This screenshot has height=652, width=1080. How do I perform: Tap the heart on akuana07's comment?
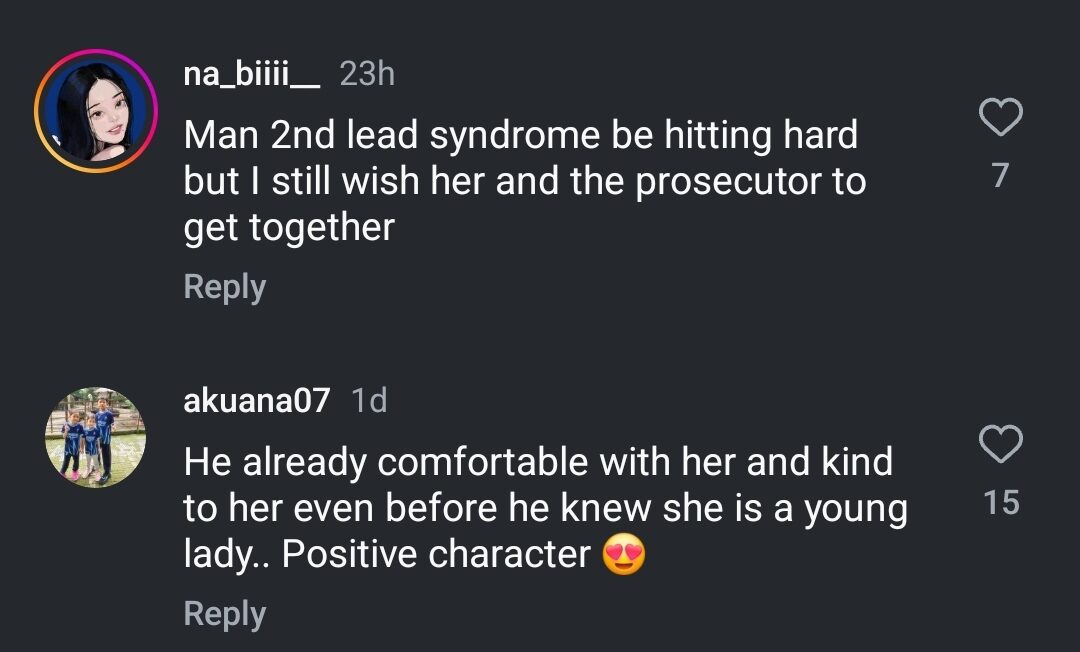(999, 444)
